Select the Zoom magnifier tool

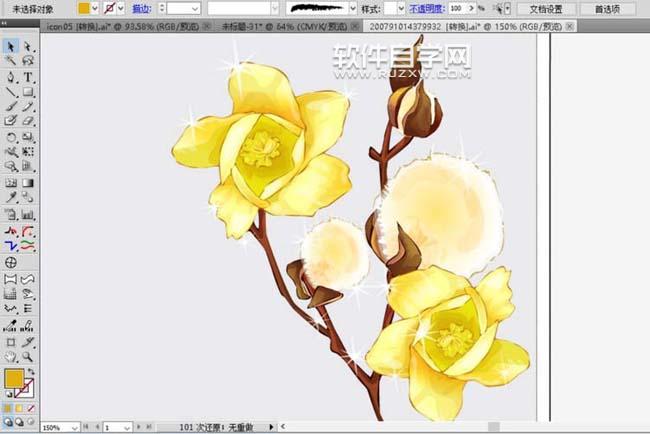click(28, 355)
